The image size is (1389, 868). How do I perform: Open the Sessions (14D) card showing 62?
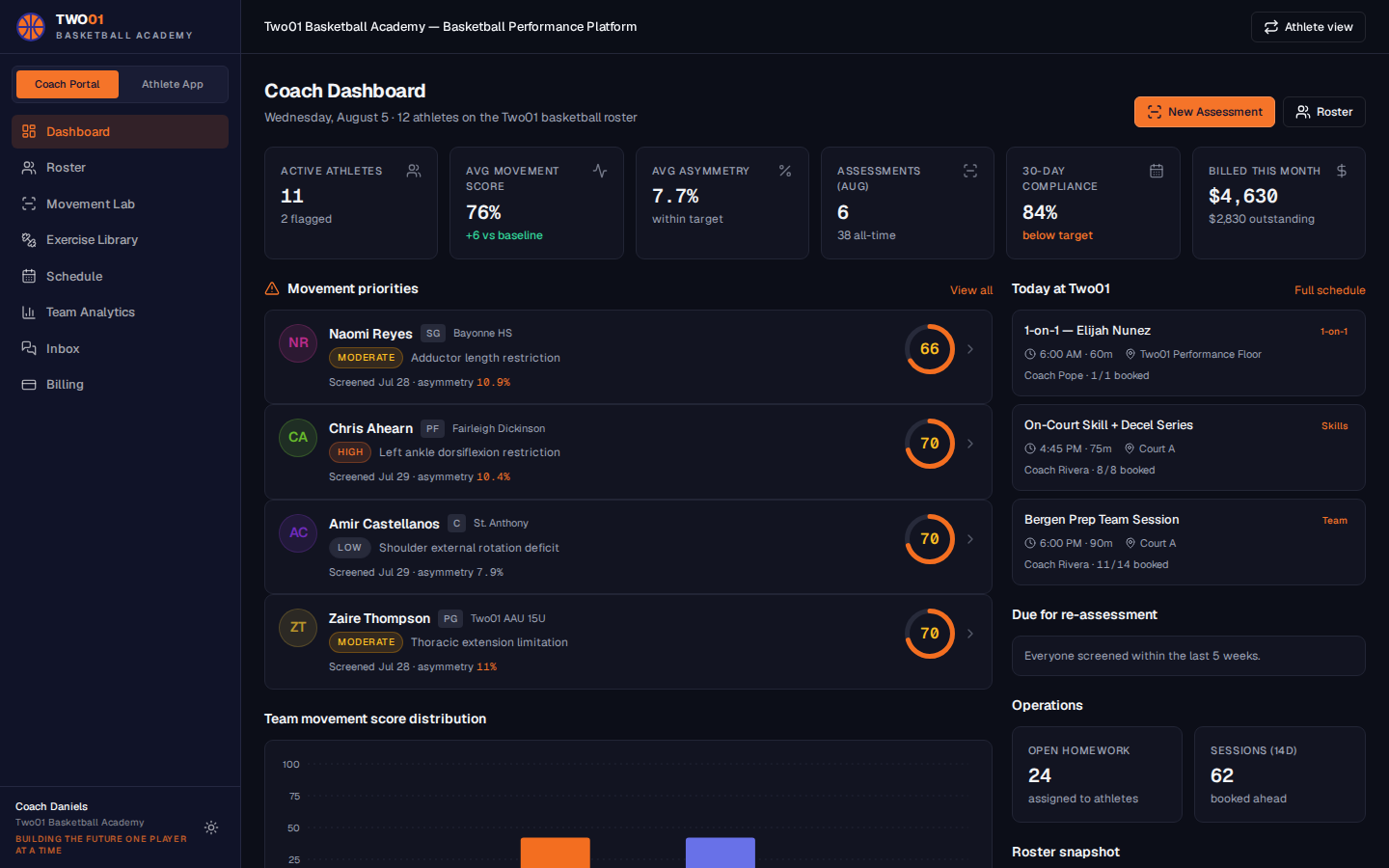click(1280, 774)
